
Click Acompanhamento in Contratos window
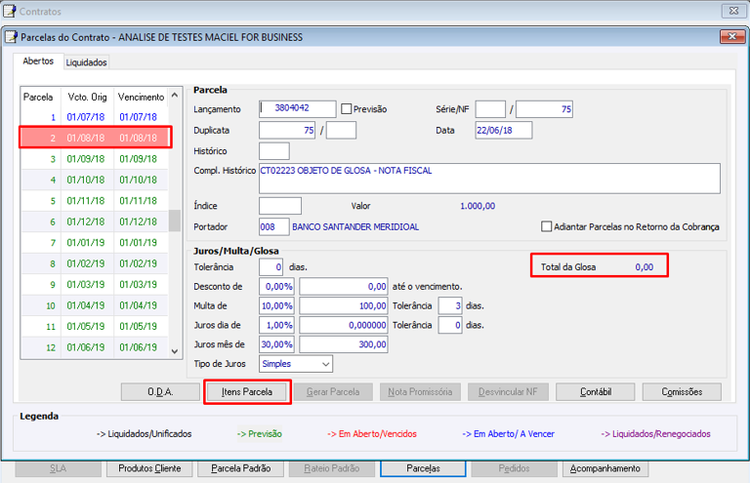click(605, 469)
